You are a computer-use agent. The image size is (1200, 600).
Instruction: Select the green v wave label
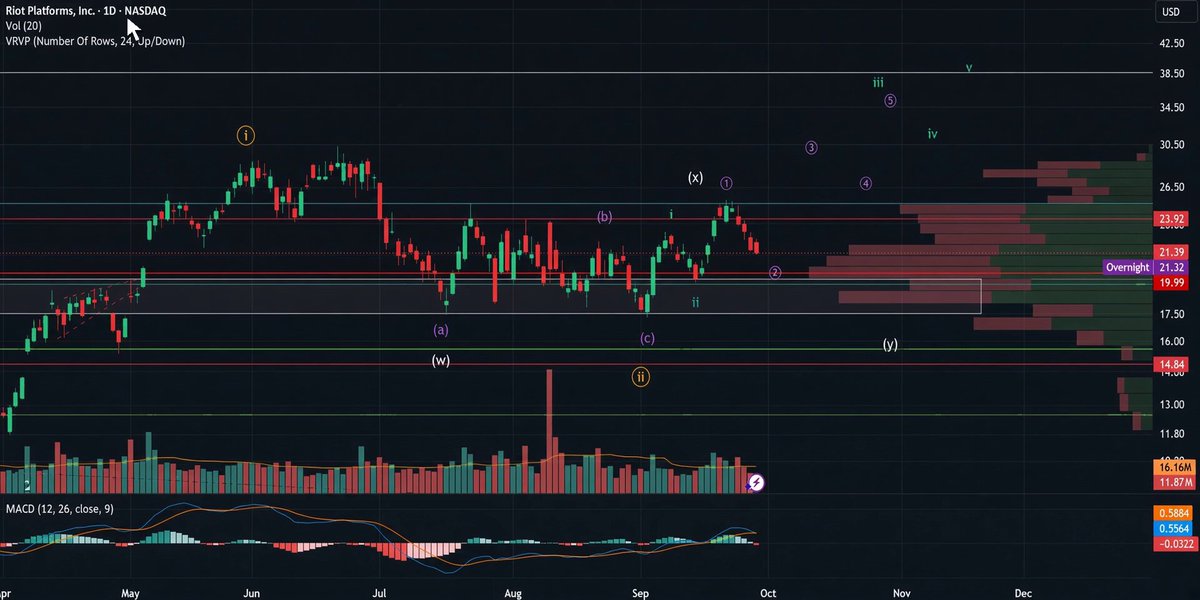coord(968,68)
